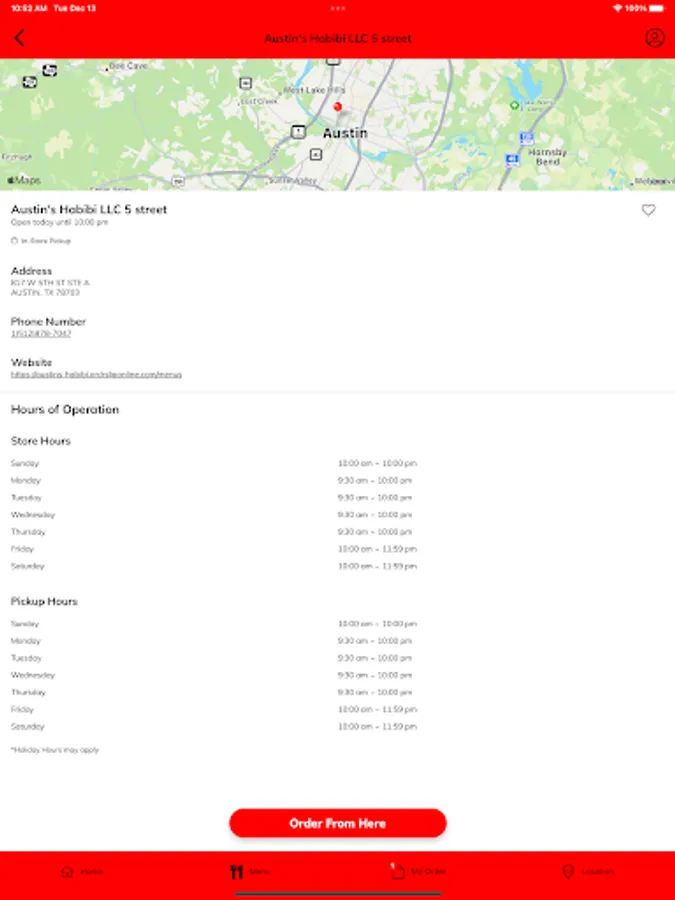Tap Tuesday under Pickup Hours
The height and width of the screenshot is (900, 675).
click(26, 658)
